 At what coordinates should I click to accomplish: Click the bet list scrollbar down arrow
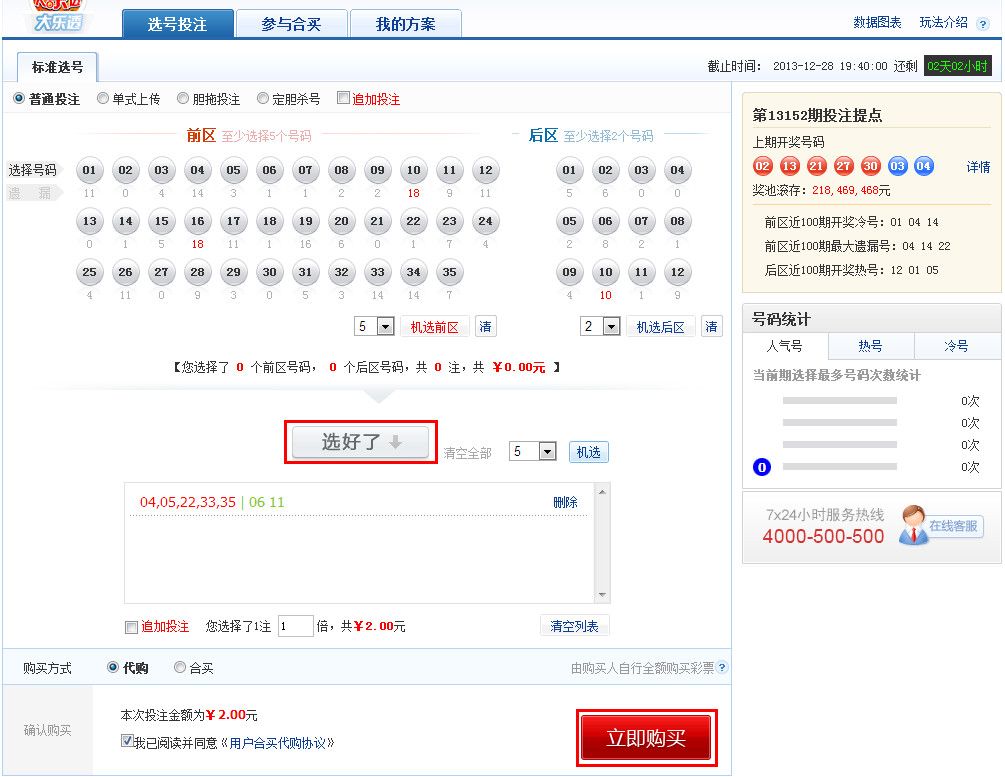pos(602,595)
